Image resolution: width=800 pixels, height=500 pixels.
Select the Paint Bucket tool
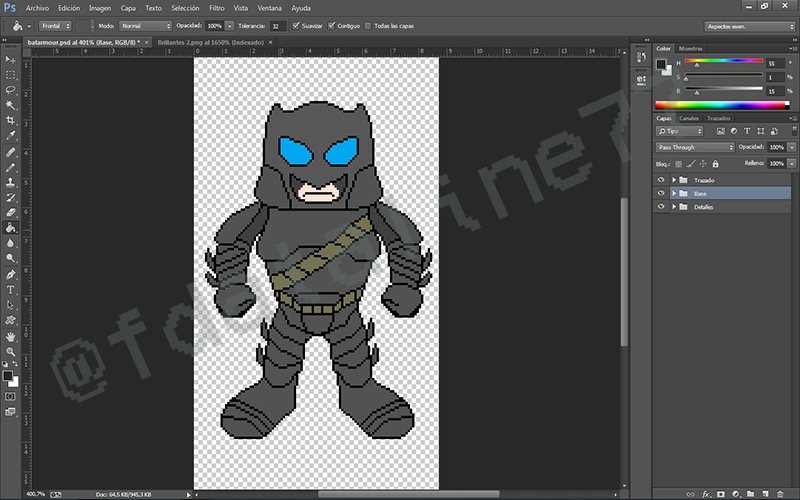(x=10, y=228)
